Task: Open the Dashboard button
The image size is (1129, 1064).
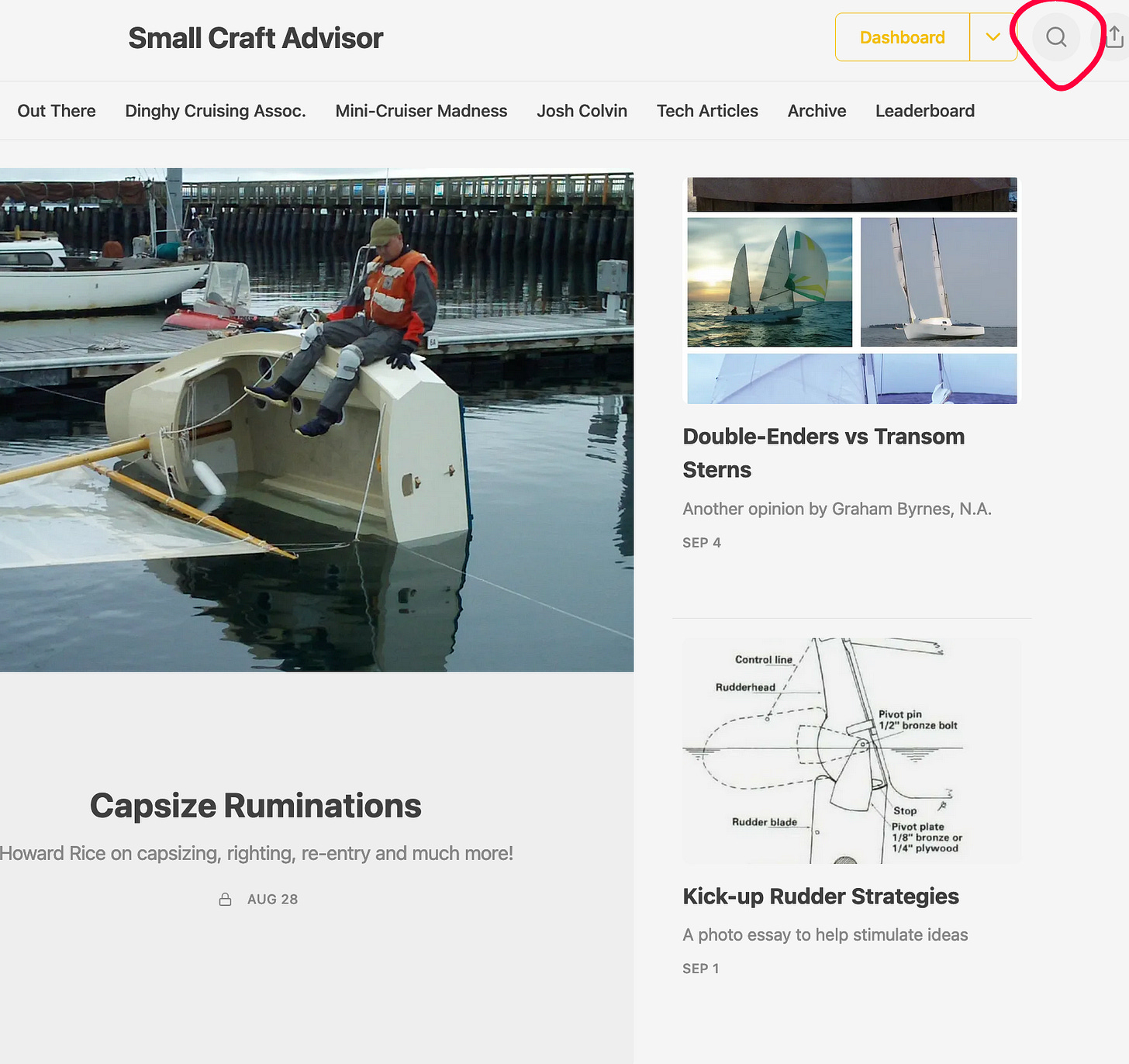Action: (903, 37)
